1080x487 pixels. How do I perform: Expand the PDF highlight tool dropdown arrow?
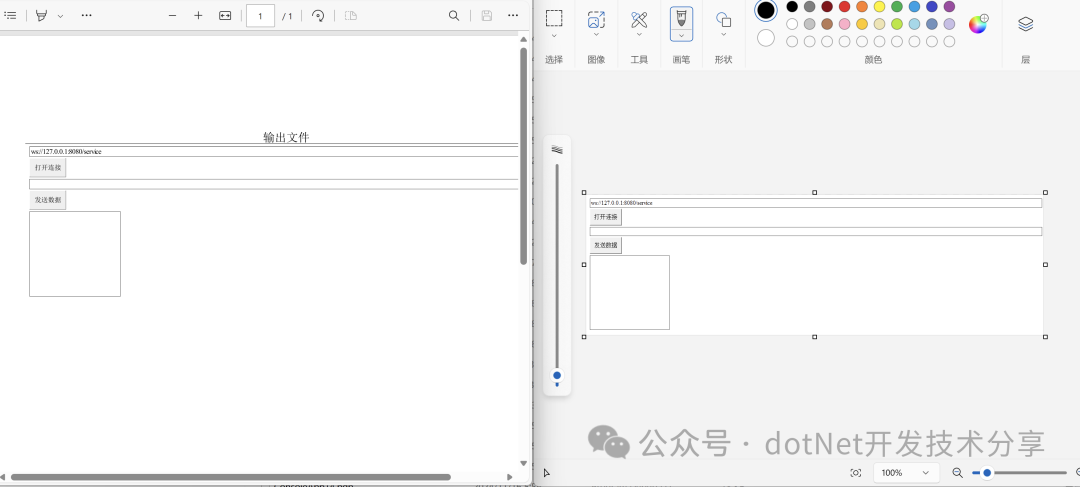[60, 16]
